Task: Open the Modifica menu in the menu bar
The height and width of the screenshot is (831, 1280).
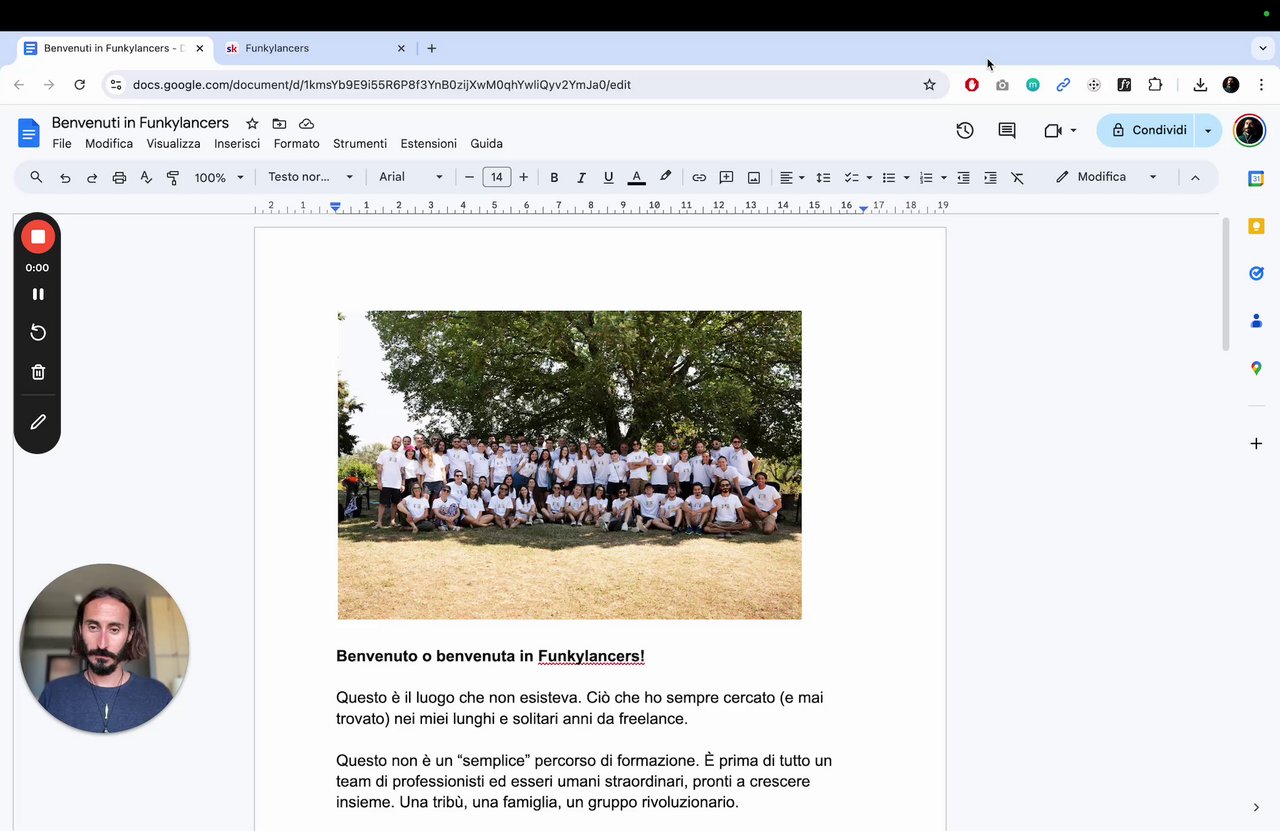Action: 109,144
